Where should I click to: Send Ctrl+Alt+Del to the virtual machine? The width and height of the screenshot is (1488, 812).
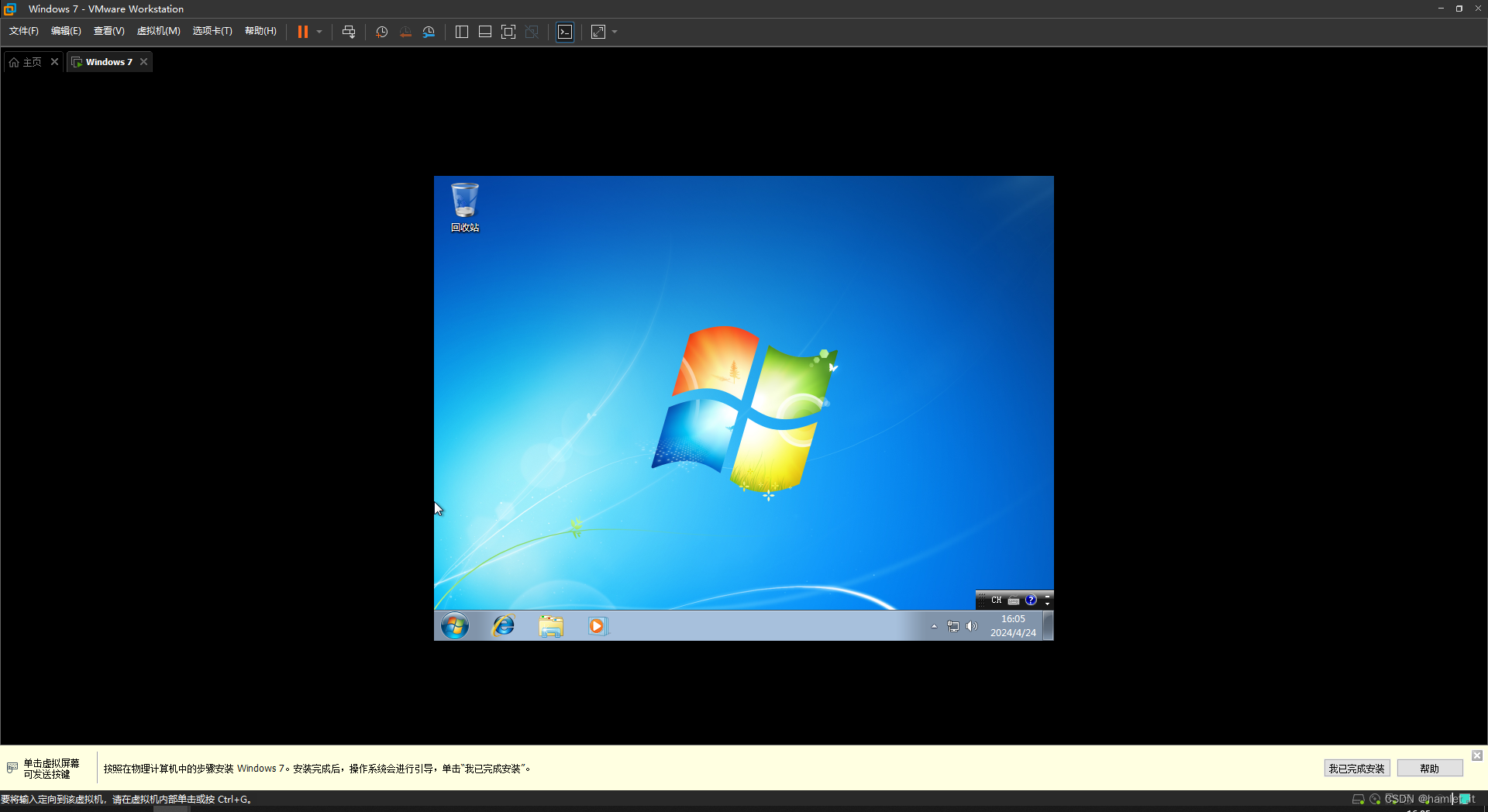pyautogui.click(x=349, y=32)
